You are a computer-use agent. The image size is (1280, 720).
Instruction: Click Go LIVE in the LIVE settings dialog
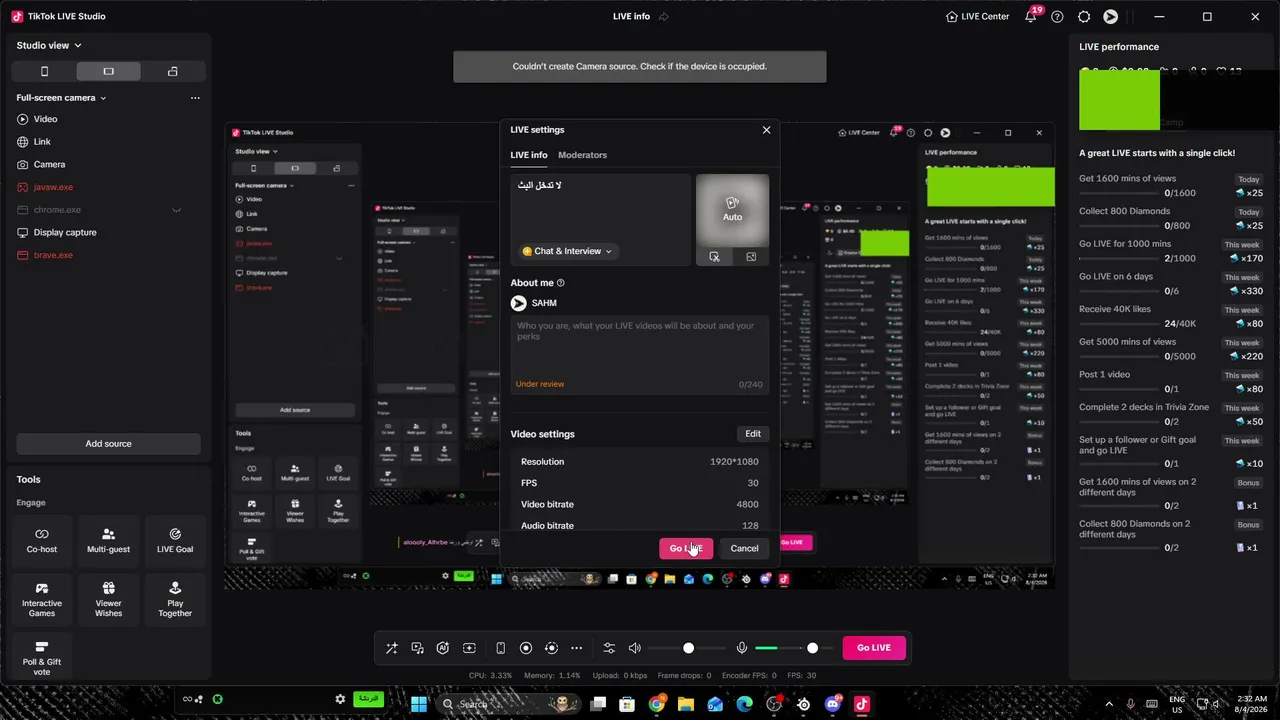click(x=686, y=548)
